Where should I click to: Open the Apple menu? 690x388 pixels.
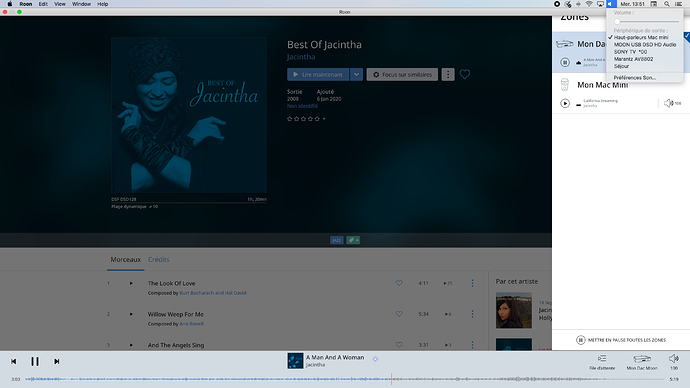10,4
